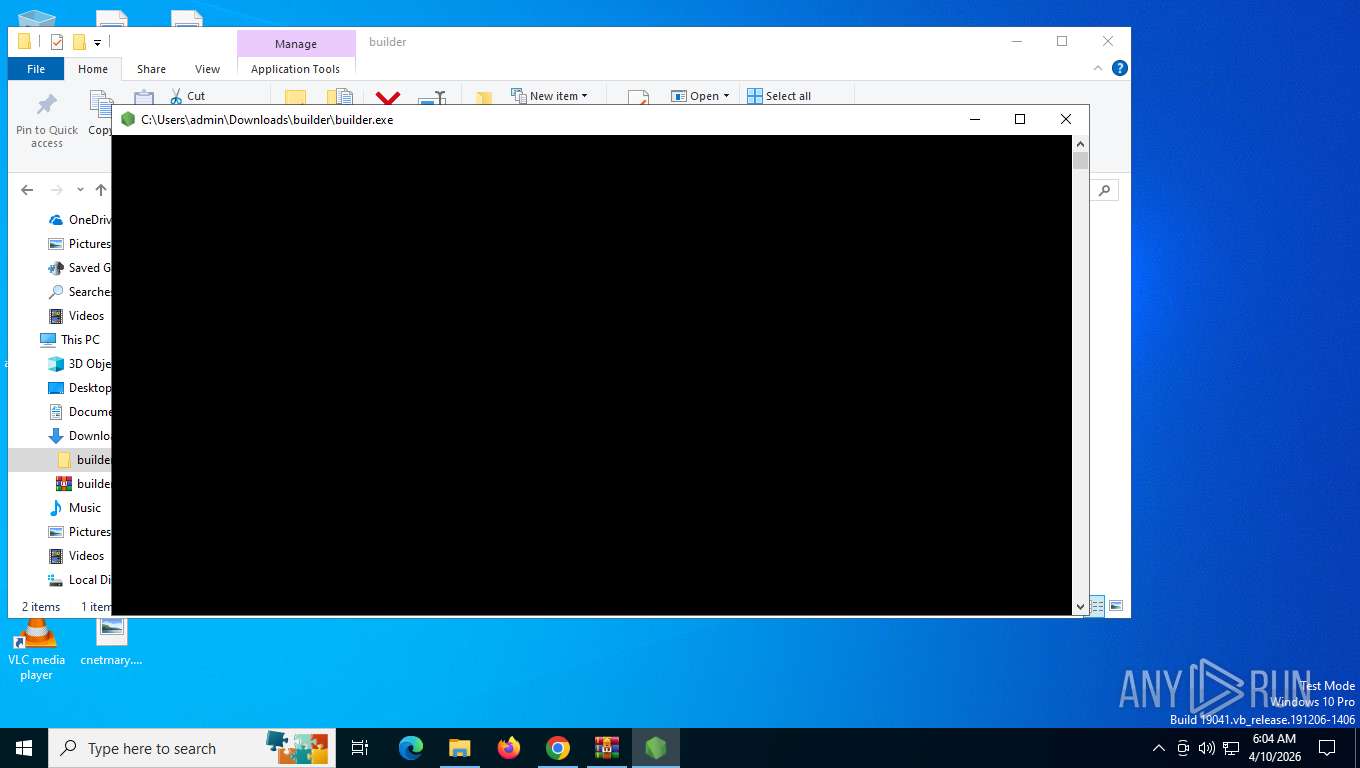
Task: Click the Explorer search magnifier
Action: coord(1104,190)
